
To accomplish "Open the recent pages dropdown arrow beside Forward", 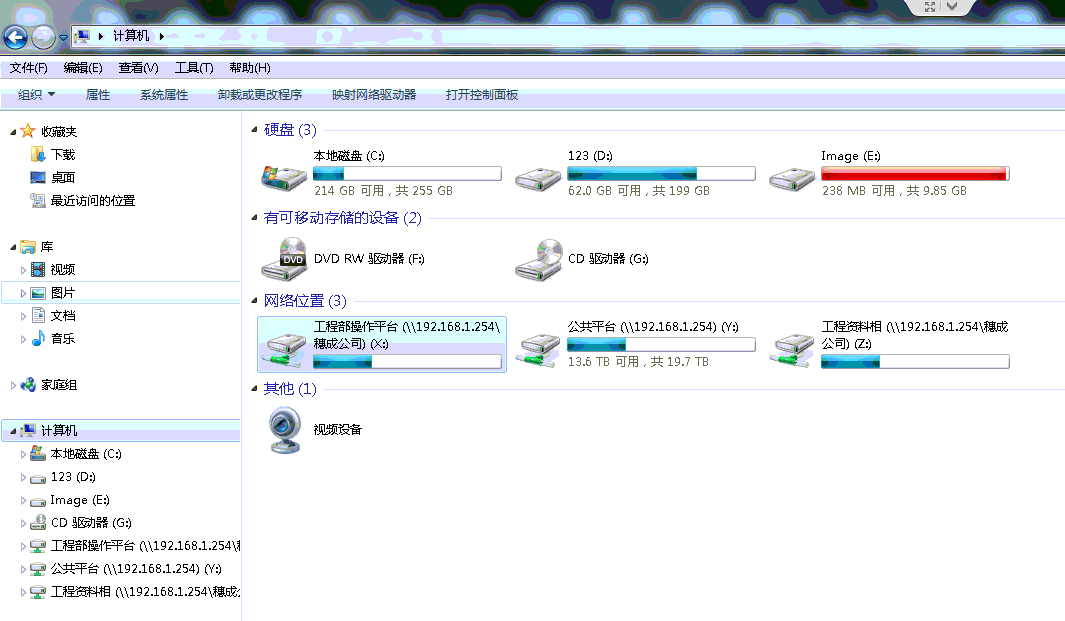I will [x=63, y=37].
